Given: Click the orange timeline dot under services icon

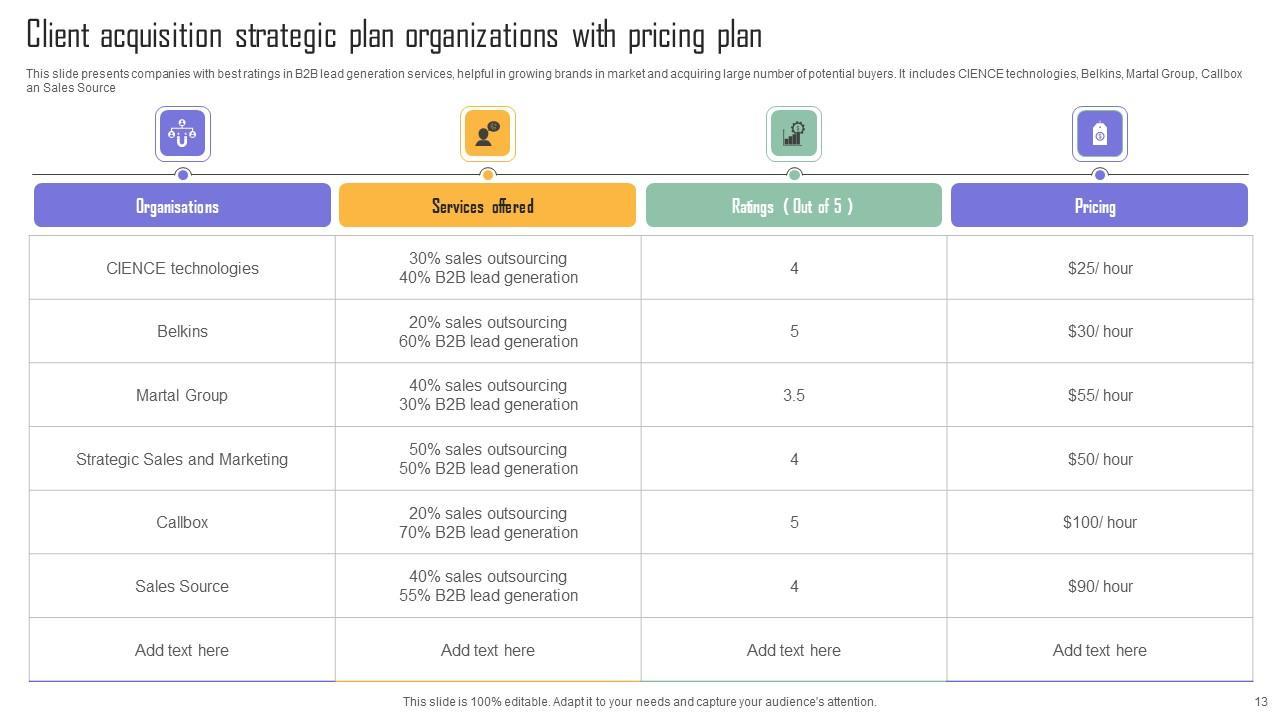Looking at the screenshot, I should pos(487,175).
